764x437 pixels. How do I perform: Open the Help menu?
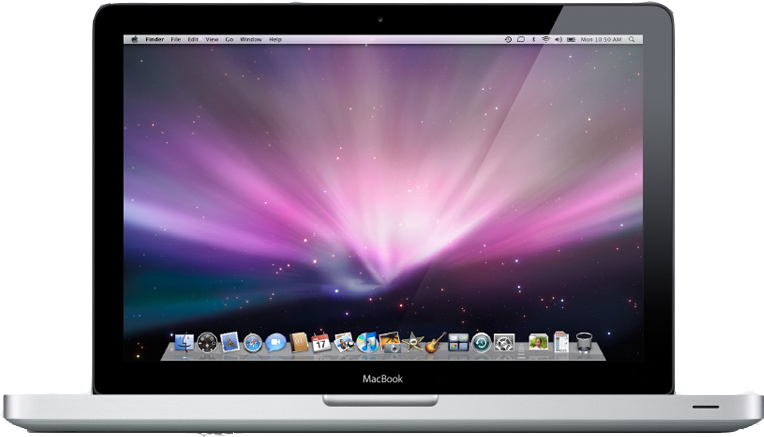tap(275, 39)
